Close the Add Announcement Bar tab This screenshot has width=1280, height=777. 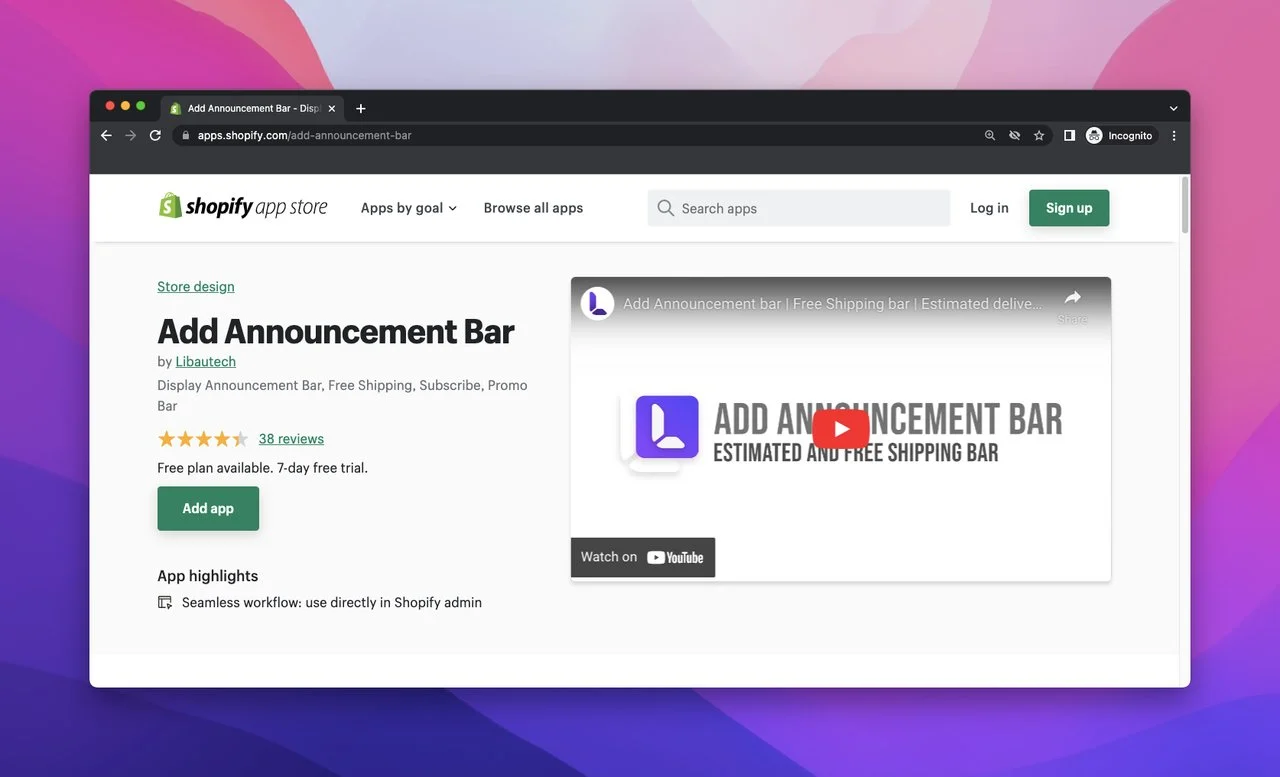tap(332, 109)
